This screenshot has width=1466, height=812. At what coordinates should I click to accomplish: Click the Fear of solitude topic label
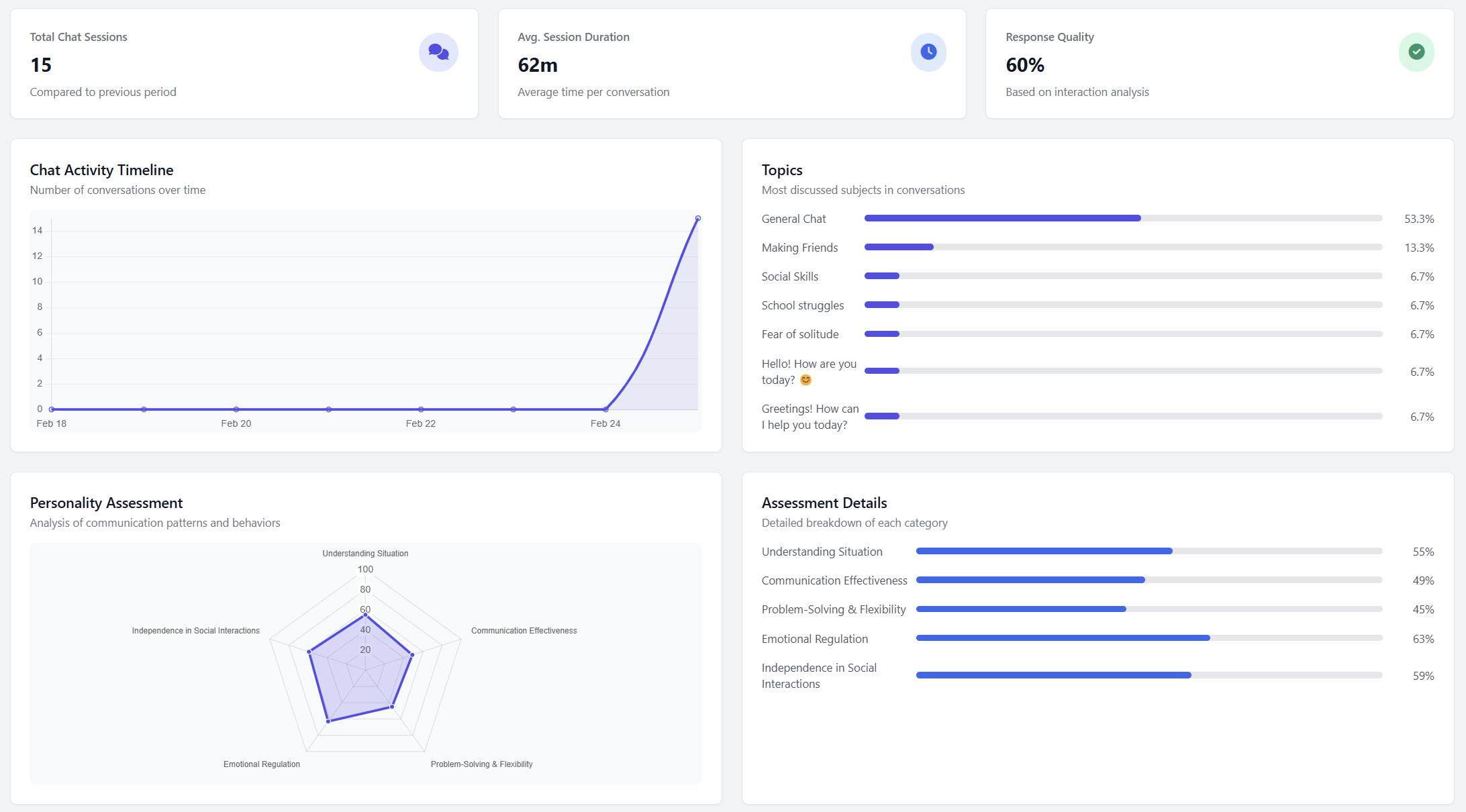800,334
